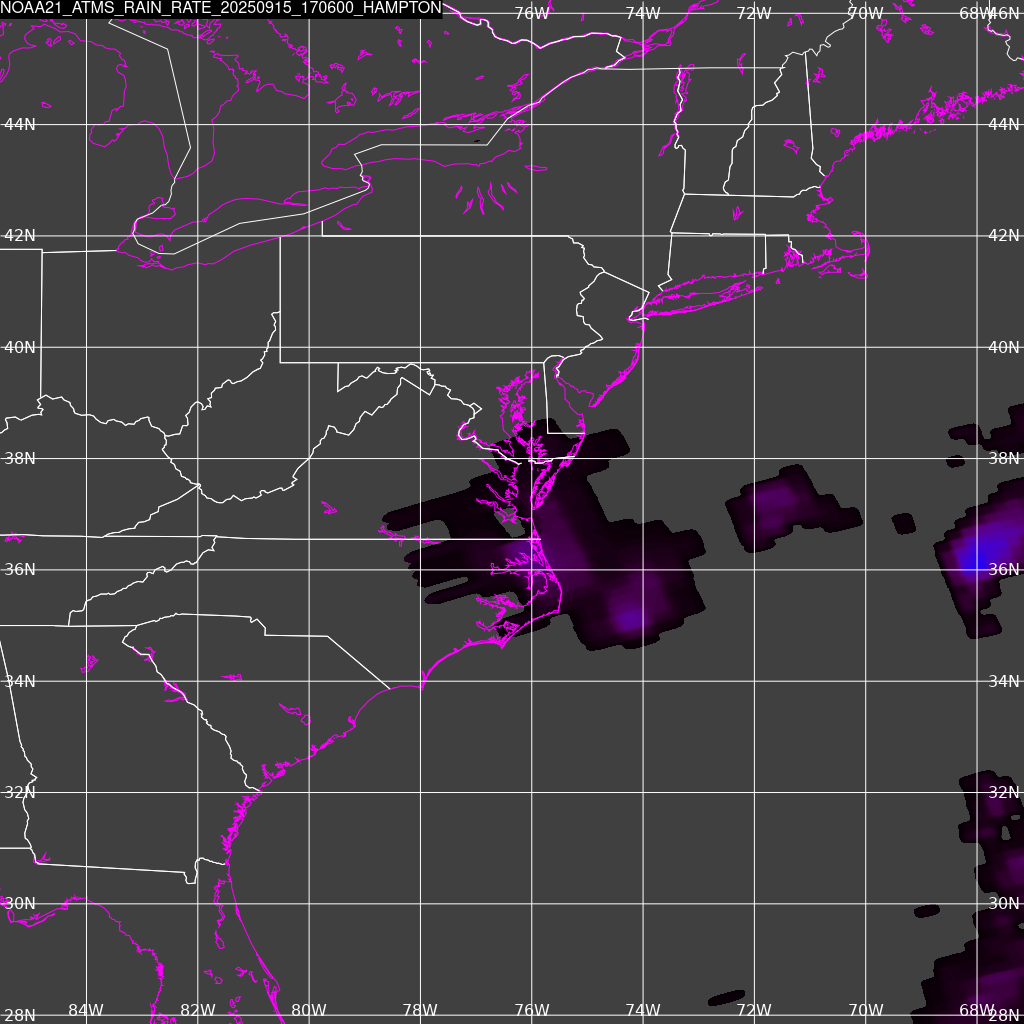This screenshot has width=1024, height=1024.
Task: Click the 76W label on top edge
Action: pos(532,13)
